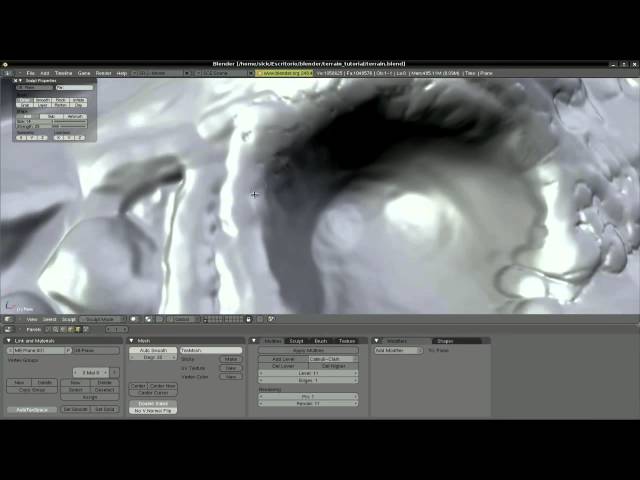Select the Smooth brush in Sculpt Properties

(42, 100)
